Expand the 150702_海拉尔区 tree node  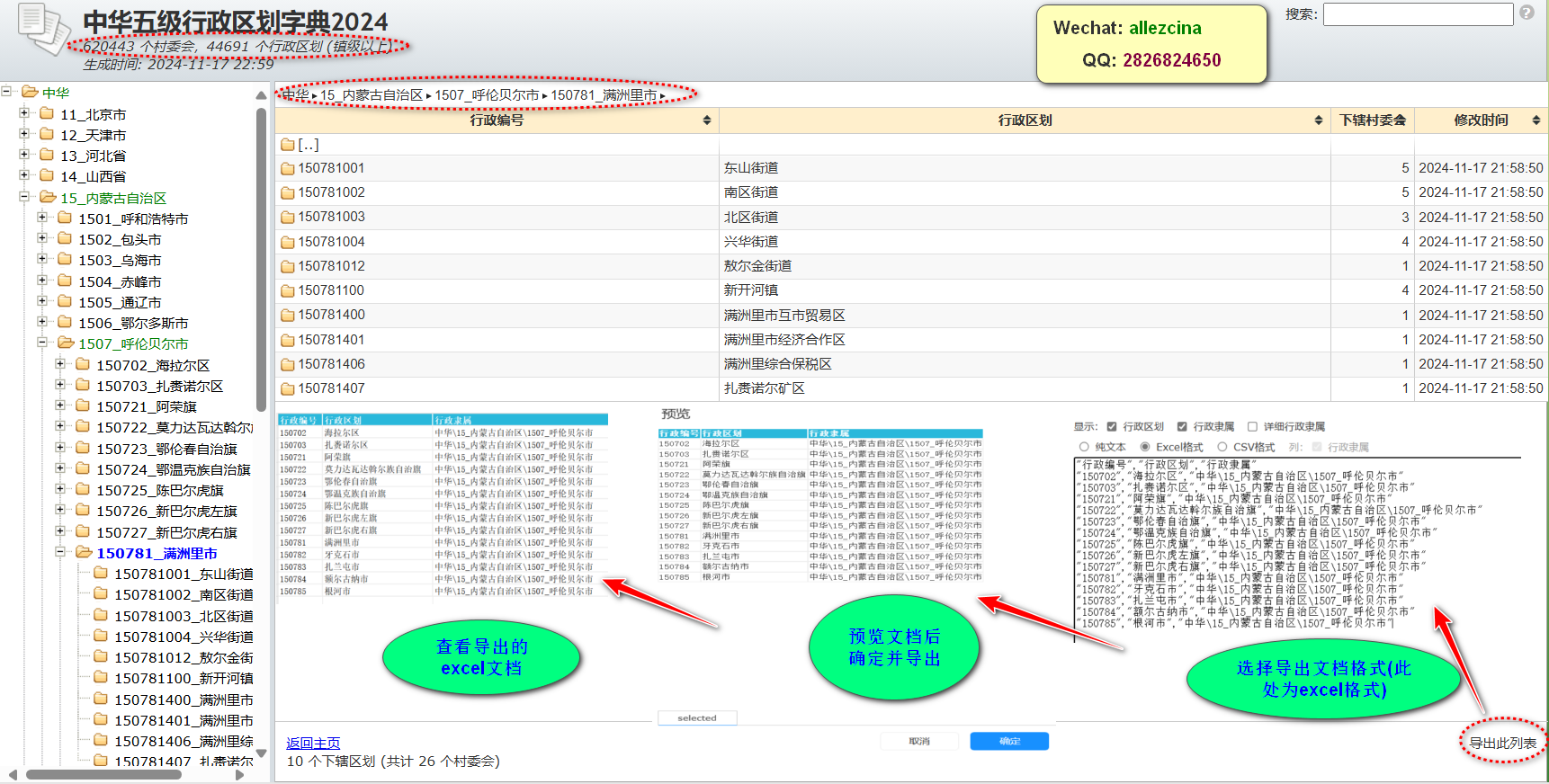[60, 364]
